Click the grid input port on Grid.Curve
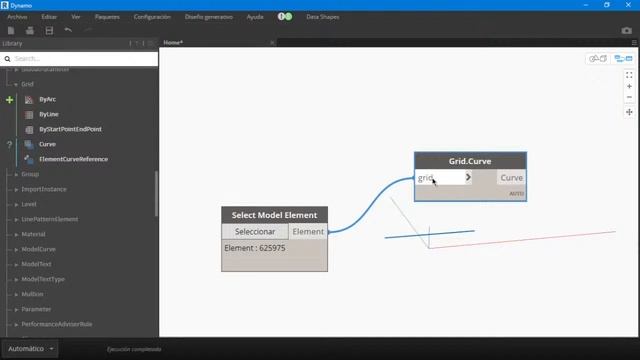This screenshot has width=640, height=360. tap(440, 178)
